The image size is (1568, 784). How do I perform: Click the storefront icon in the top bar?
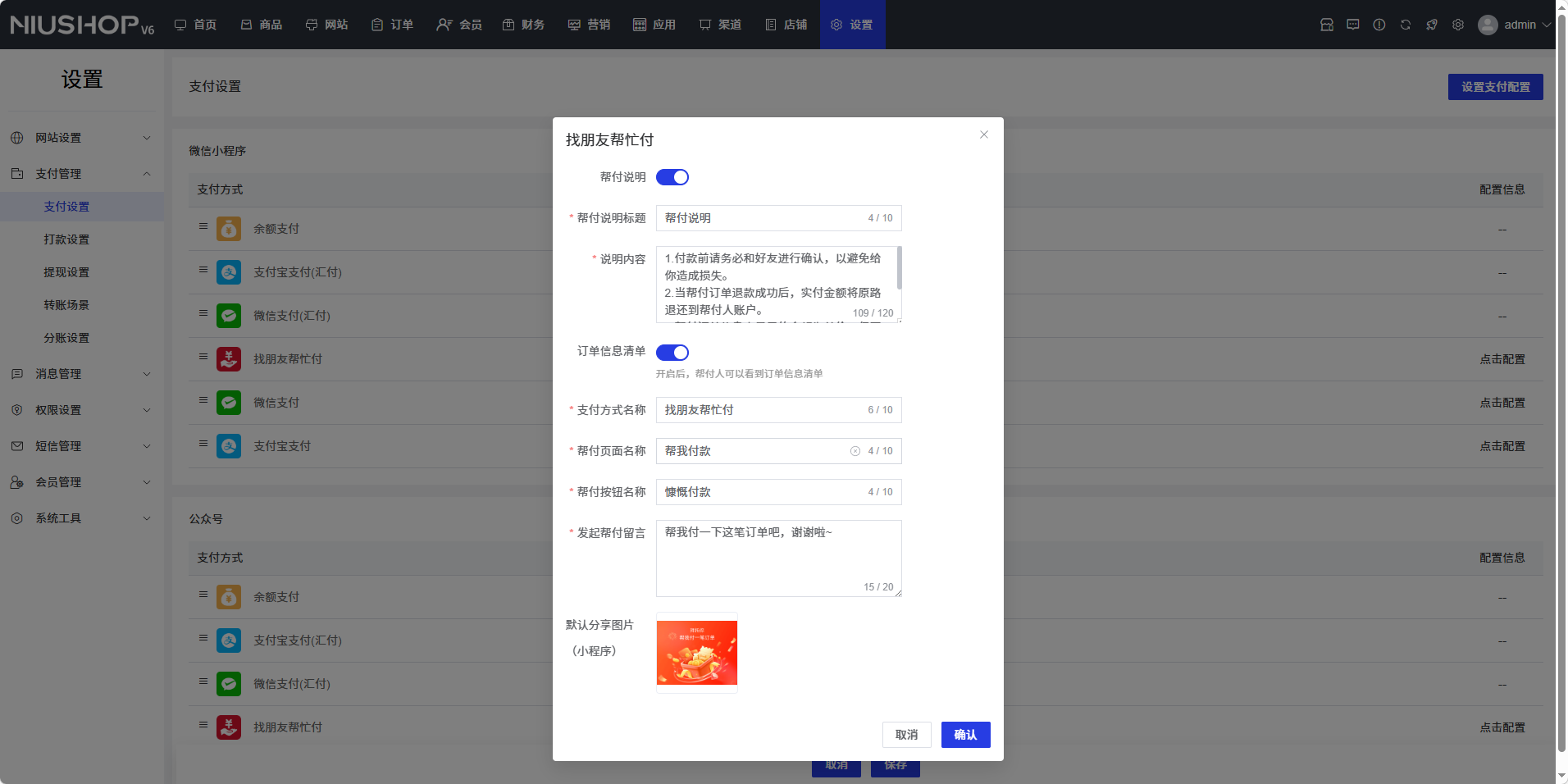point(1327,25)
